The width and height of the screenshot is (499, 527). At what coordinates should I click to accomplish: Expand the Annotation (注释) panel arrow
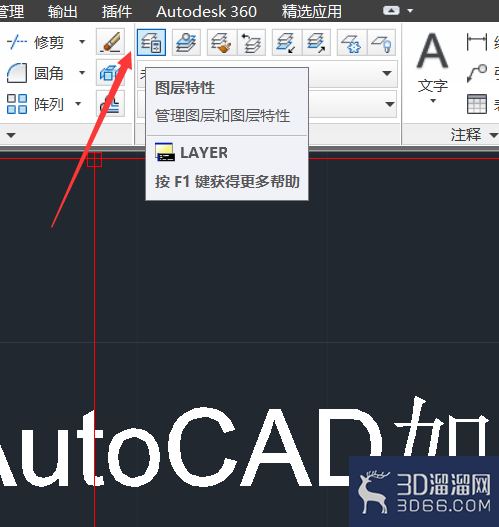pyautogui.click(x=494, y=135)
